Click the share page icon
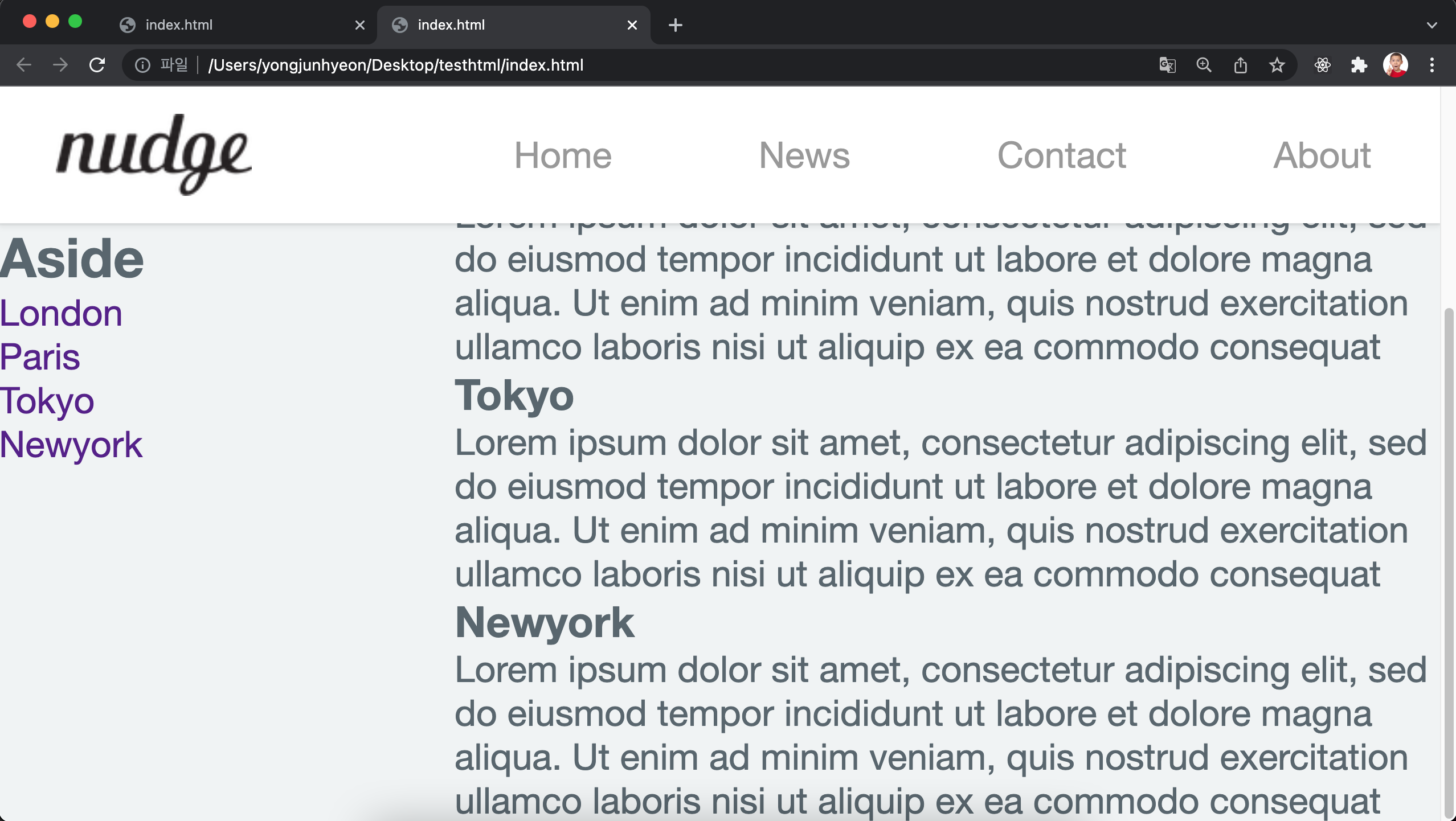 click(x=1240, y=65)
